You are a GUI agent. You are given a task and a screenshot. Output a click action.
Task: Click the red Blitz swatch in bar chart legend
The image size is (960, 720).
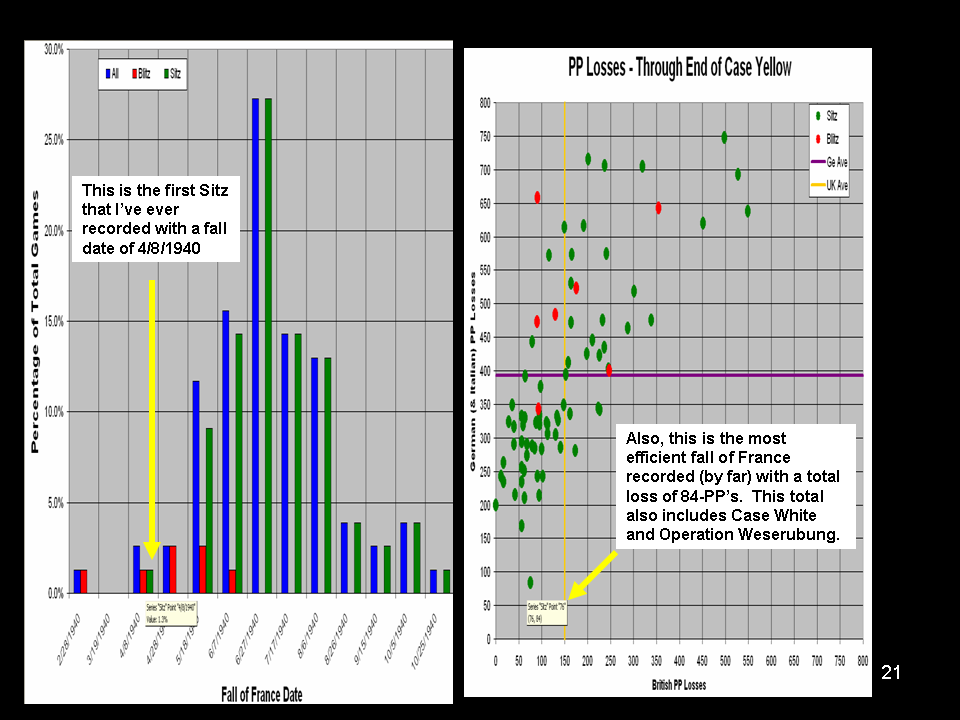point(133,74)
